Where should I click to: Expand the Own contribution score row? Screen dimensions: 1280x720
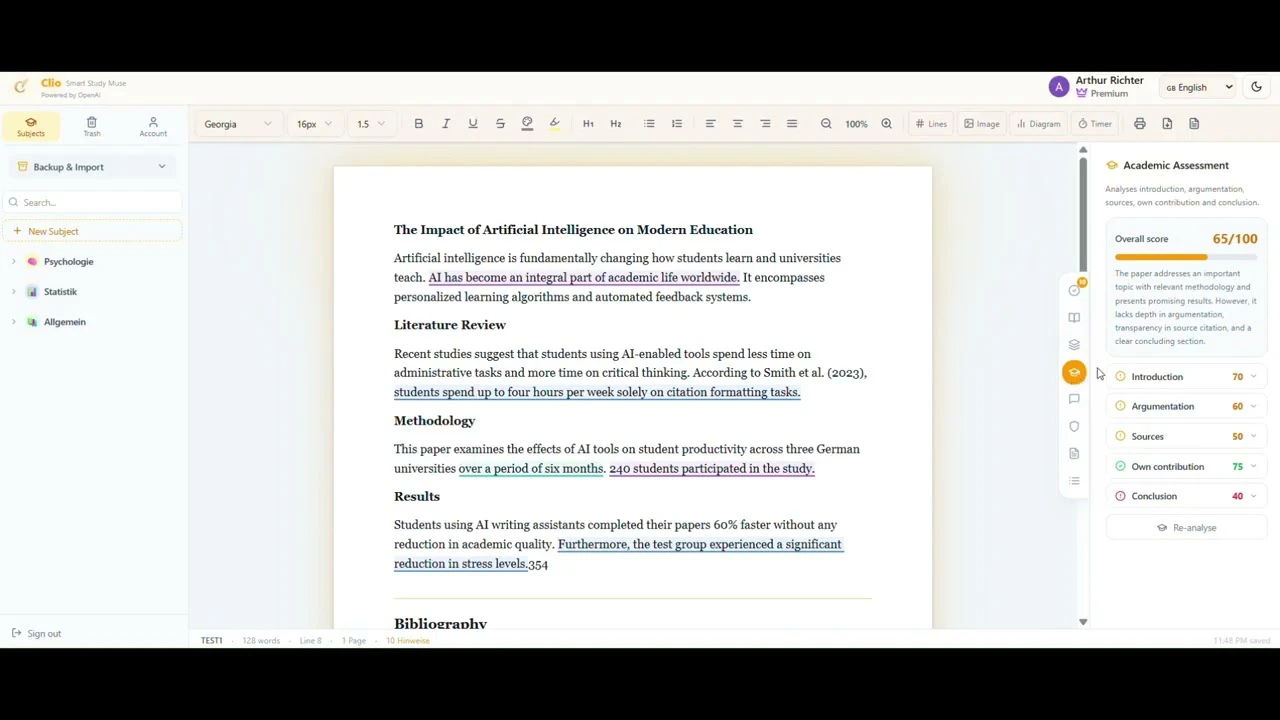1186,467
